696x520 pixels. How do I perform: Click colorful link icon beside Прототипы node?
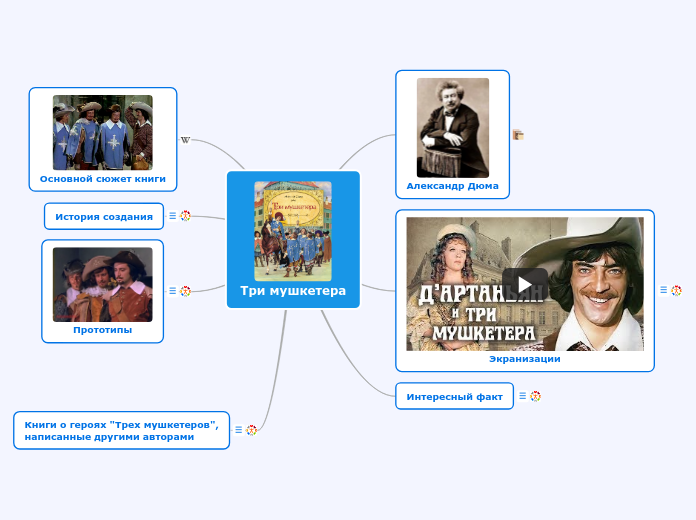pyautogui.click(x=185, y=291)
